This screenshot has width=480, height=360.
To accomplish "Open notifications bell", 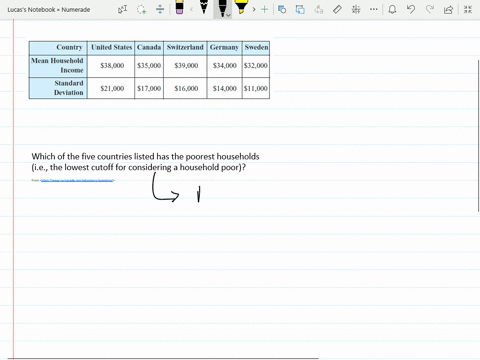I will click(392, 9).
